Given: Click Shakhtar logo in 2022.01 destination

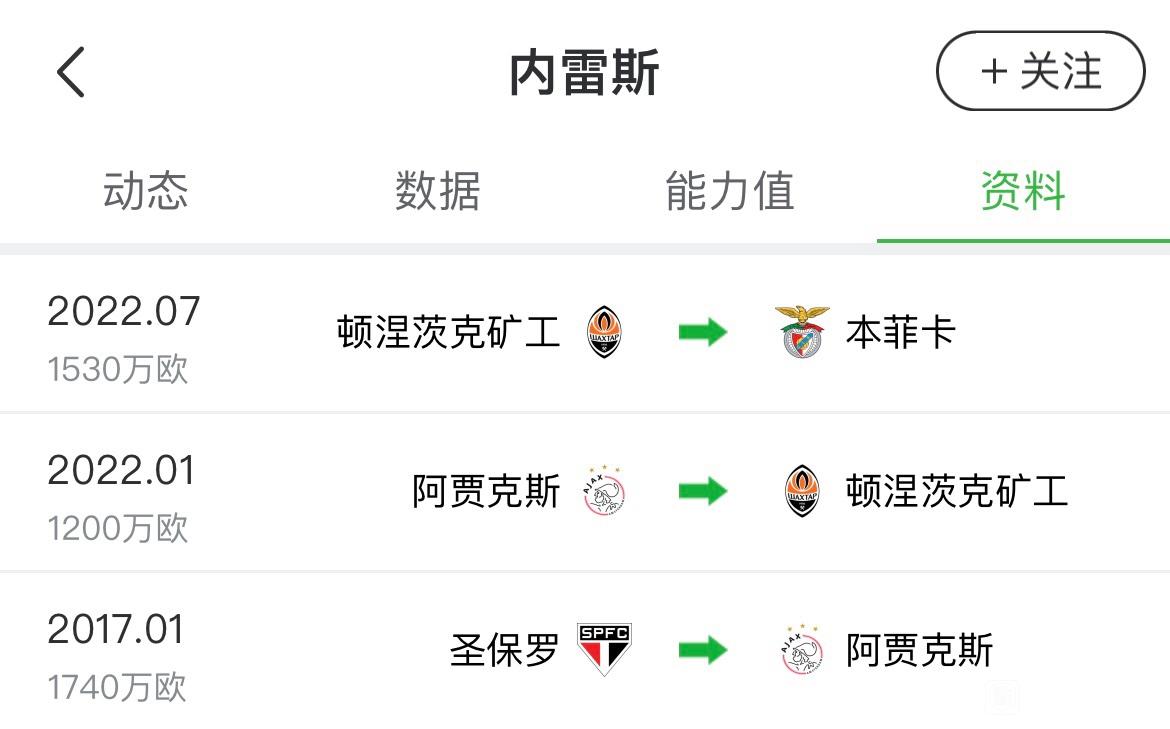Looking at the screenshot, I should 802,491.
